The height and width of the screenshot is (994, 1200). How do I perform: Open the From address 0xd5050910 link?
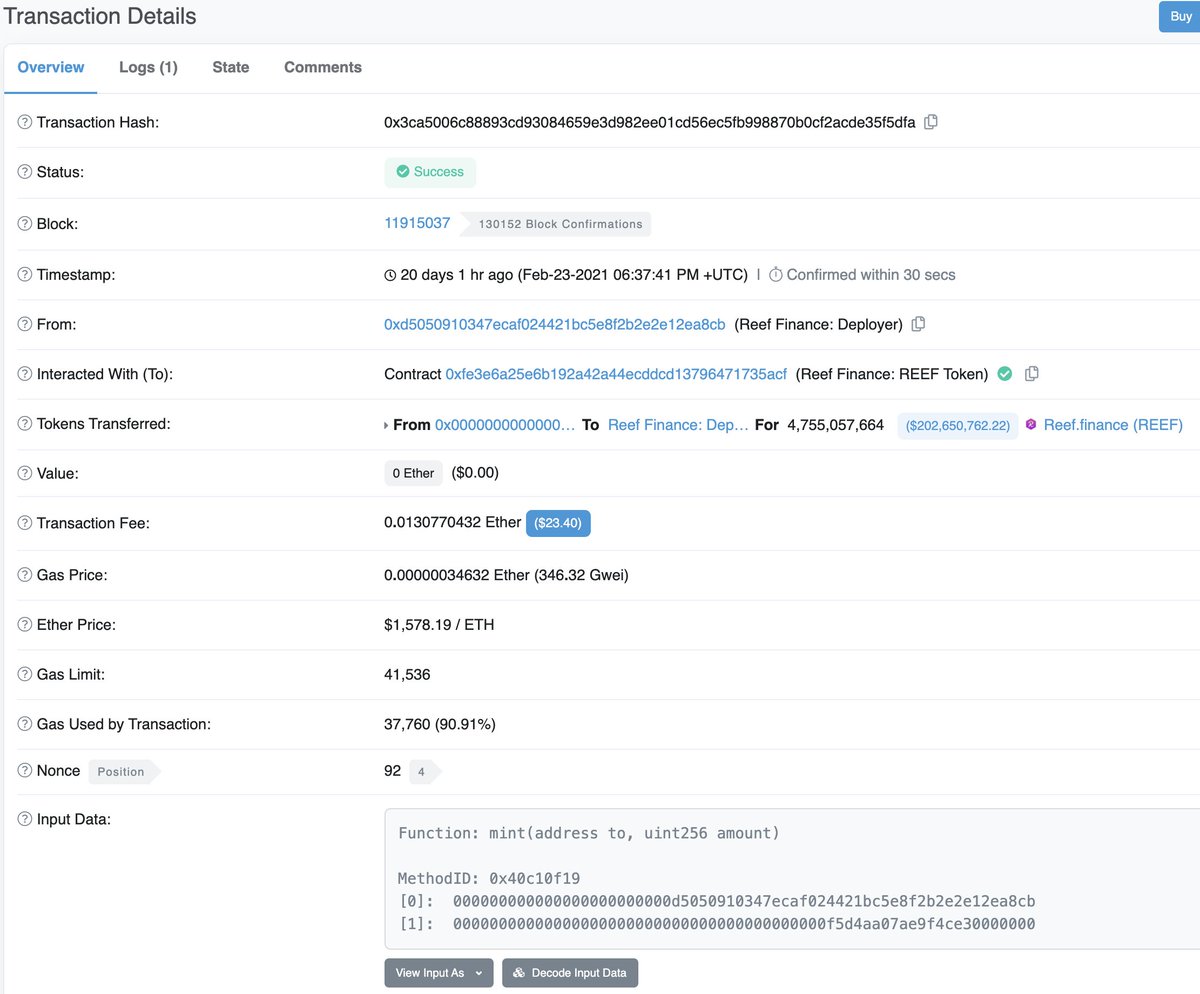[555, 324]
